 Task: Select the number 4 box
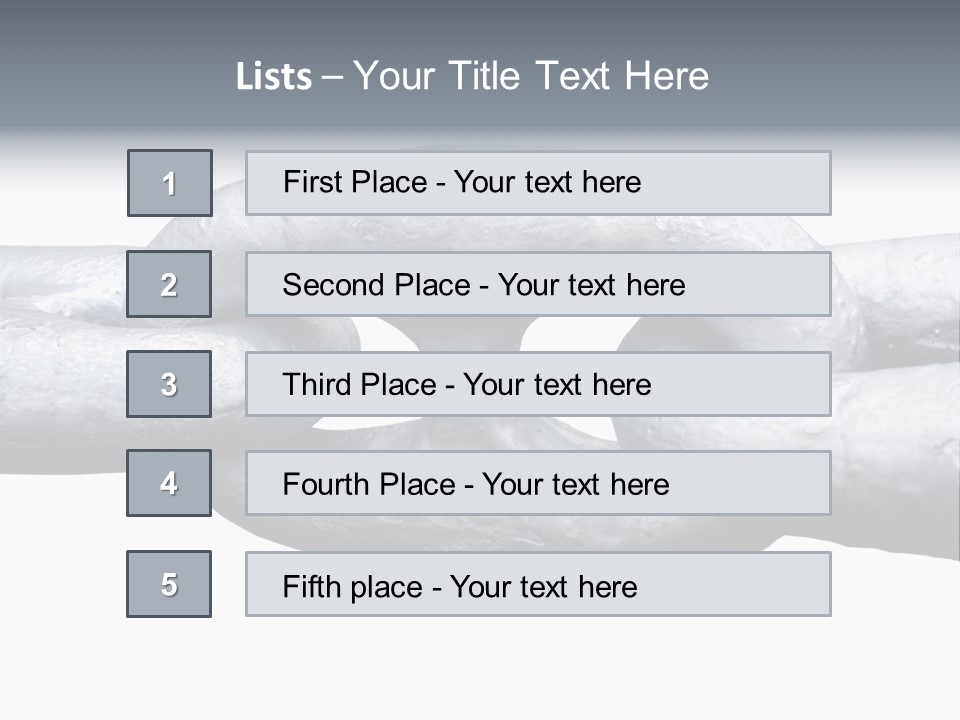[x=169, y=483]
